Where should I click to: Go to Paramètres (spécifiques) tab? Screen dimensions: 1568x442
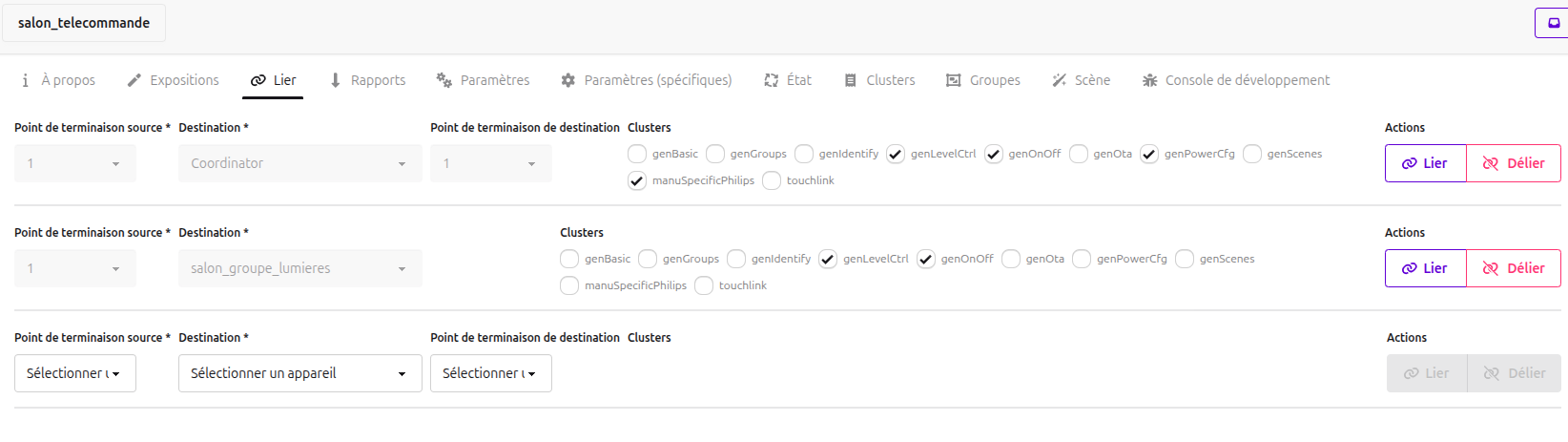[x=646, y=80]
